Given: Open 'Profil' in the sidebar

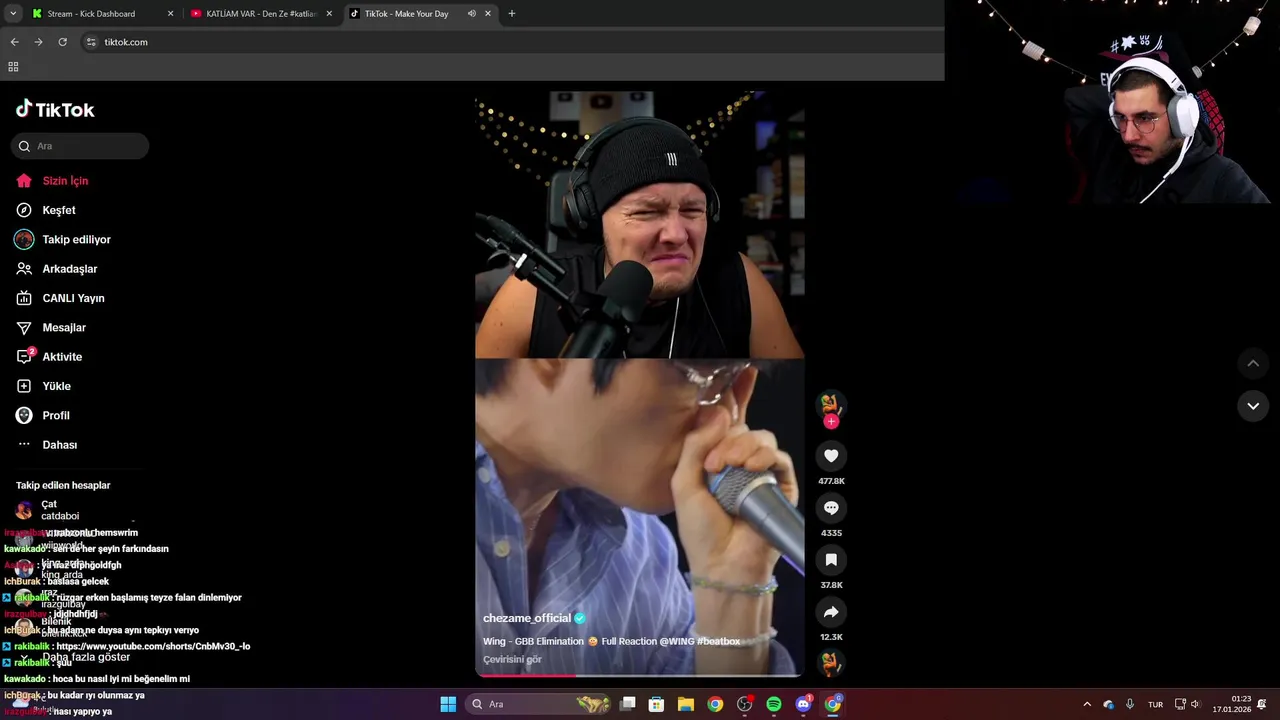Looking at the screenshot, I should tap(55, 416).
